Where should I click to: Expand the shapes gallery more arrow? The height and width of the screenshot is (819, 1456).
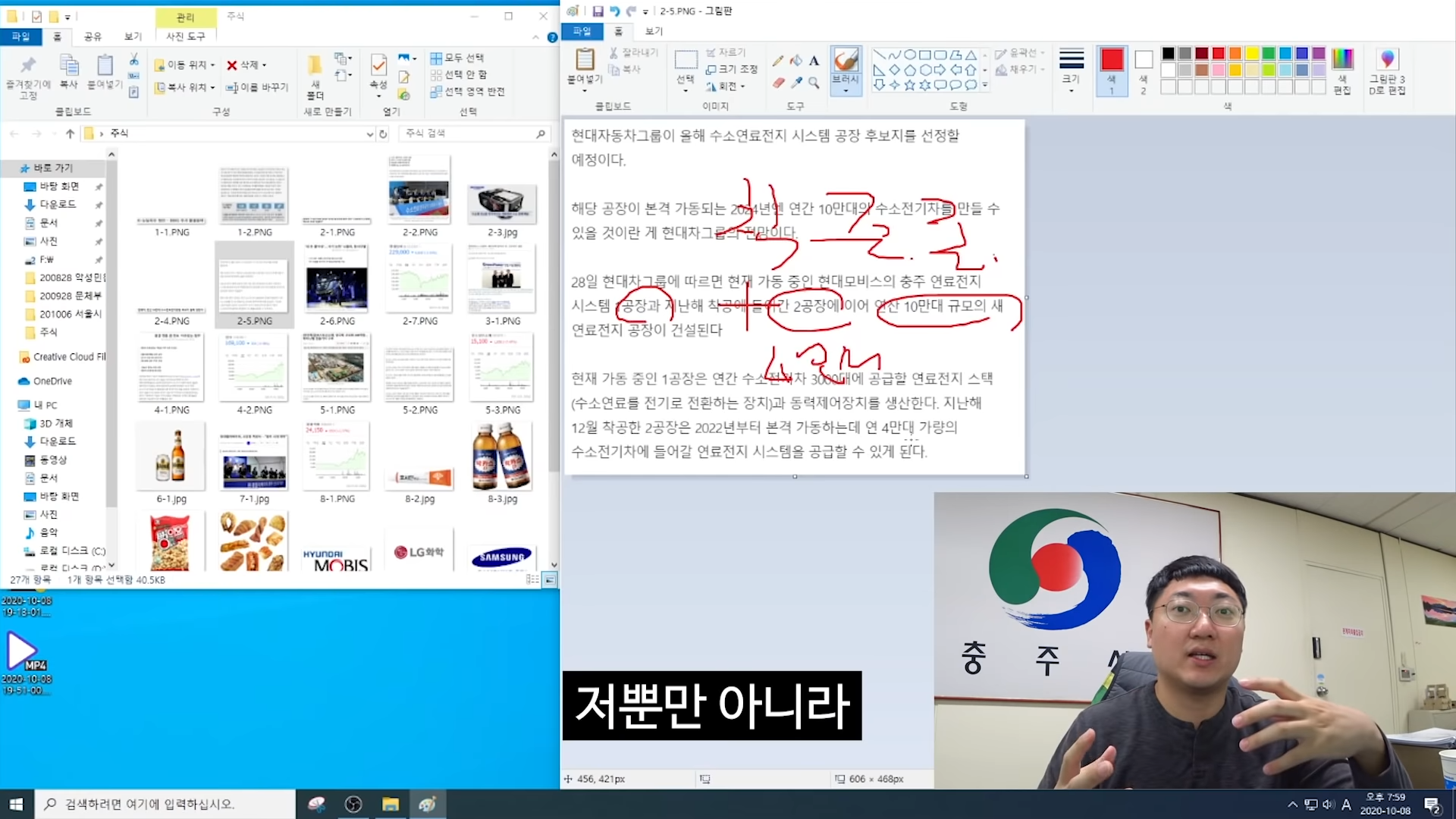tap(985, 85)
